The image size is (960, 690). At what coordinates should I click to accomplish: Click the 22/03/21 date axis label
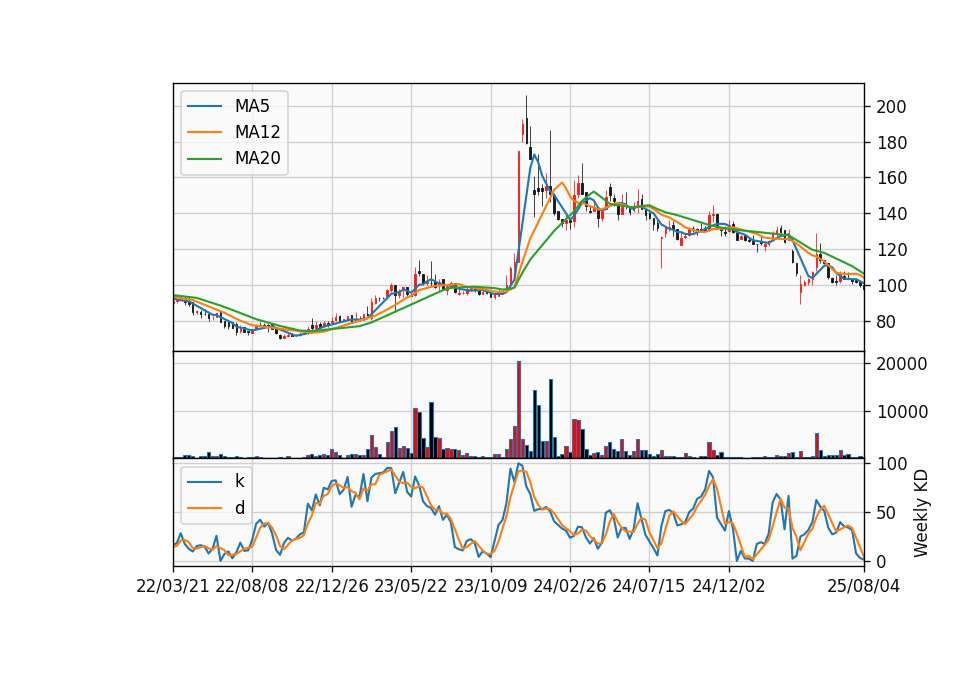[173, 586]
